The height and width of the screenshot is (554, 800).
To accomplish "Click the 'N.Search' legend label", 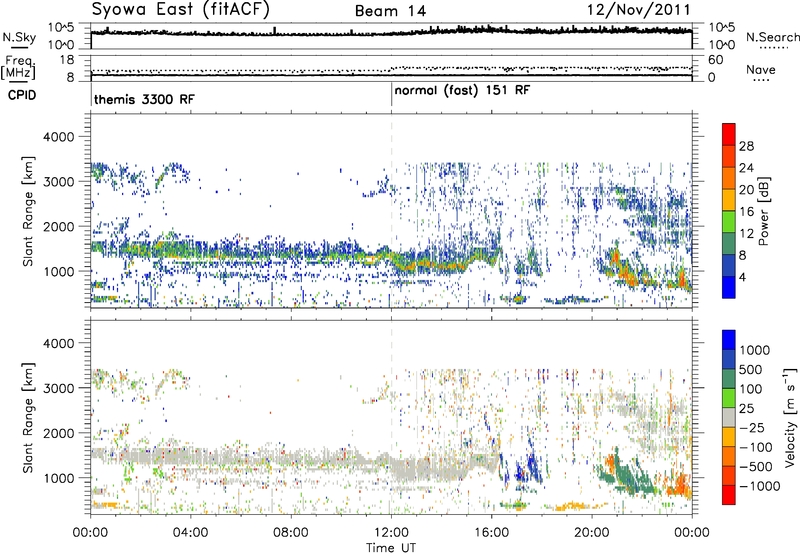I will pyautogui.click(x=772, y=37).
